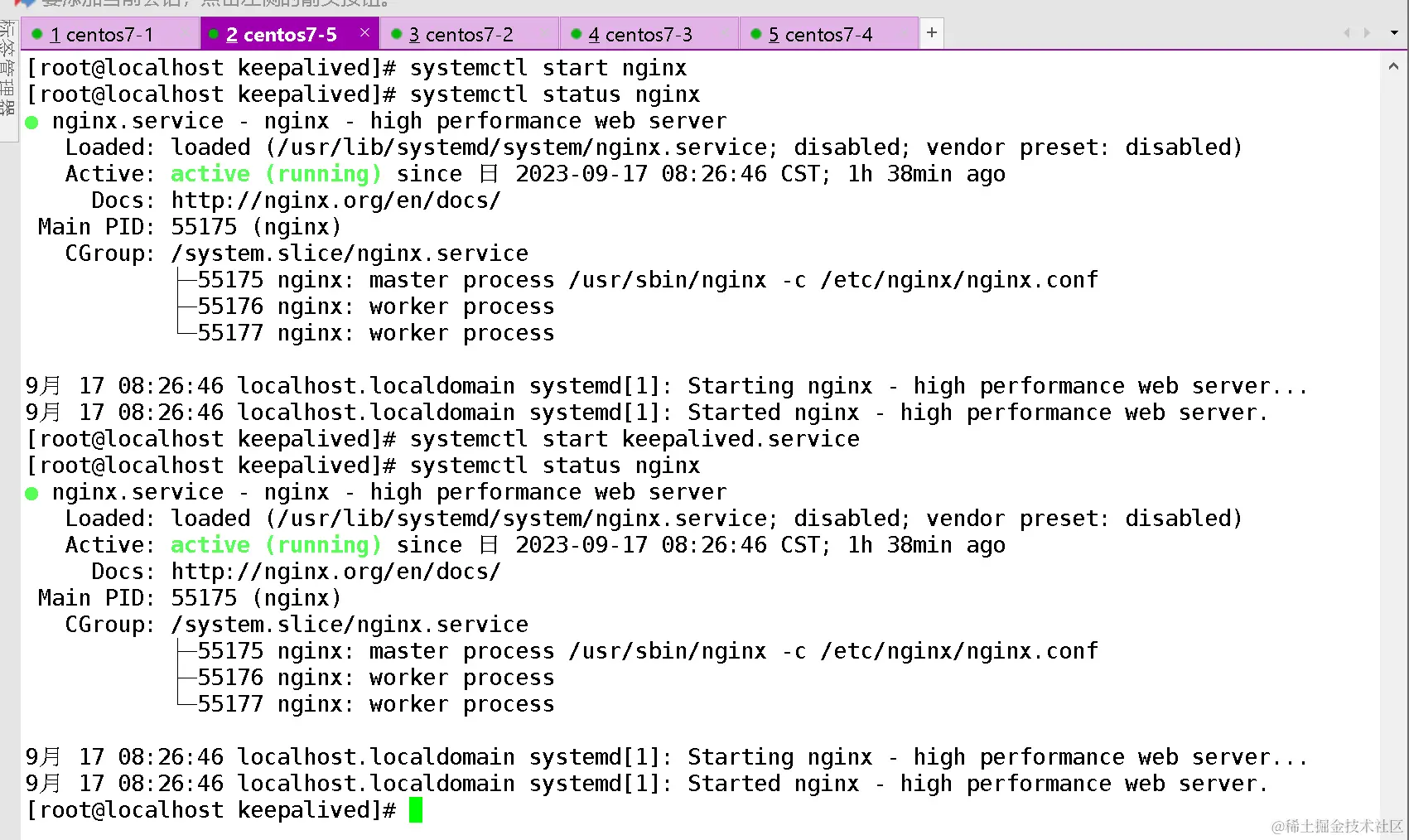This screenshot has width=1409, height=840.
Task: Switch to the centos7-1 session tab
Action: coord(101,35)
